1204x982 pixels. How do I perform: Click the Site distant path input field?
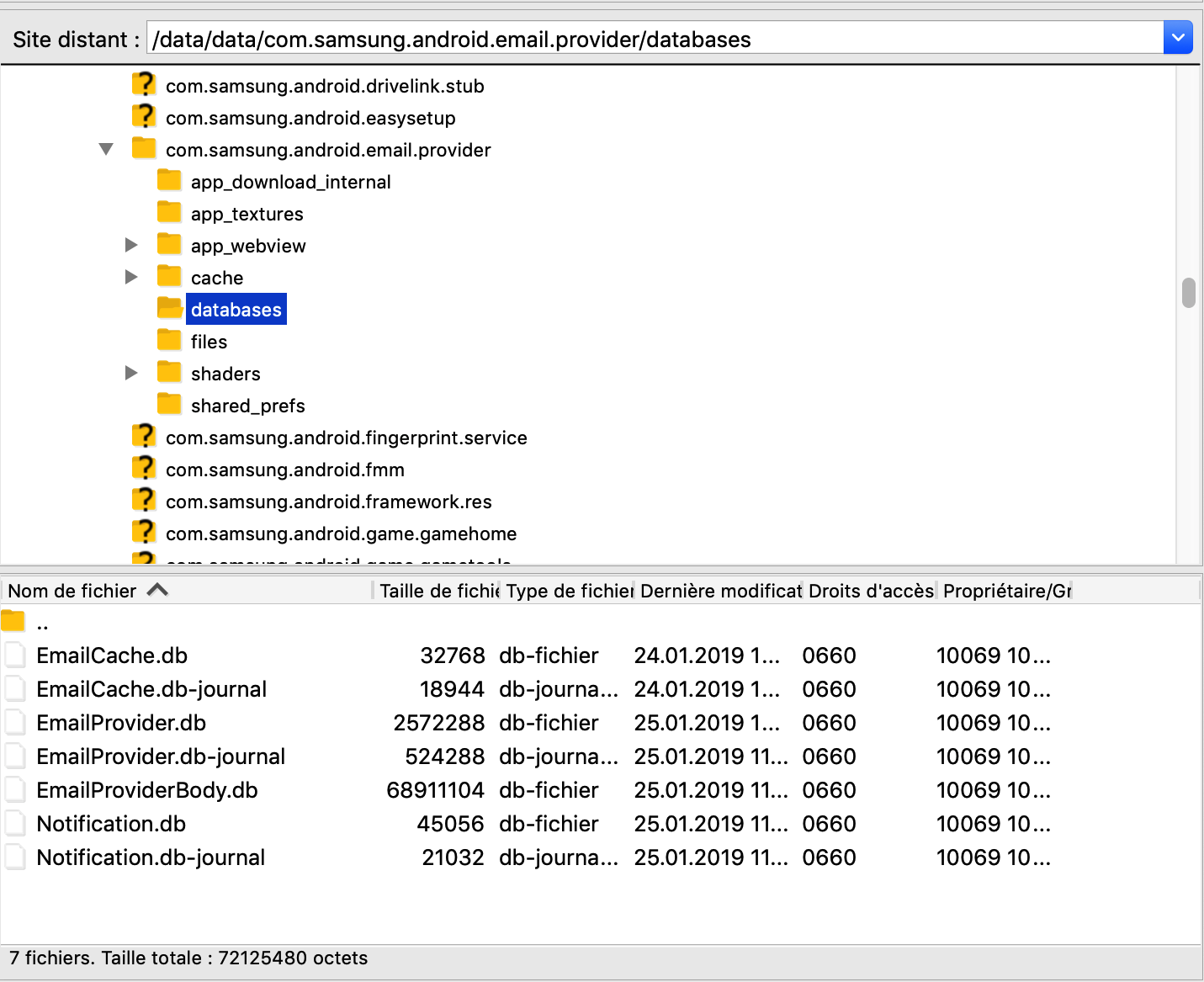click(655, 39)
